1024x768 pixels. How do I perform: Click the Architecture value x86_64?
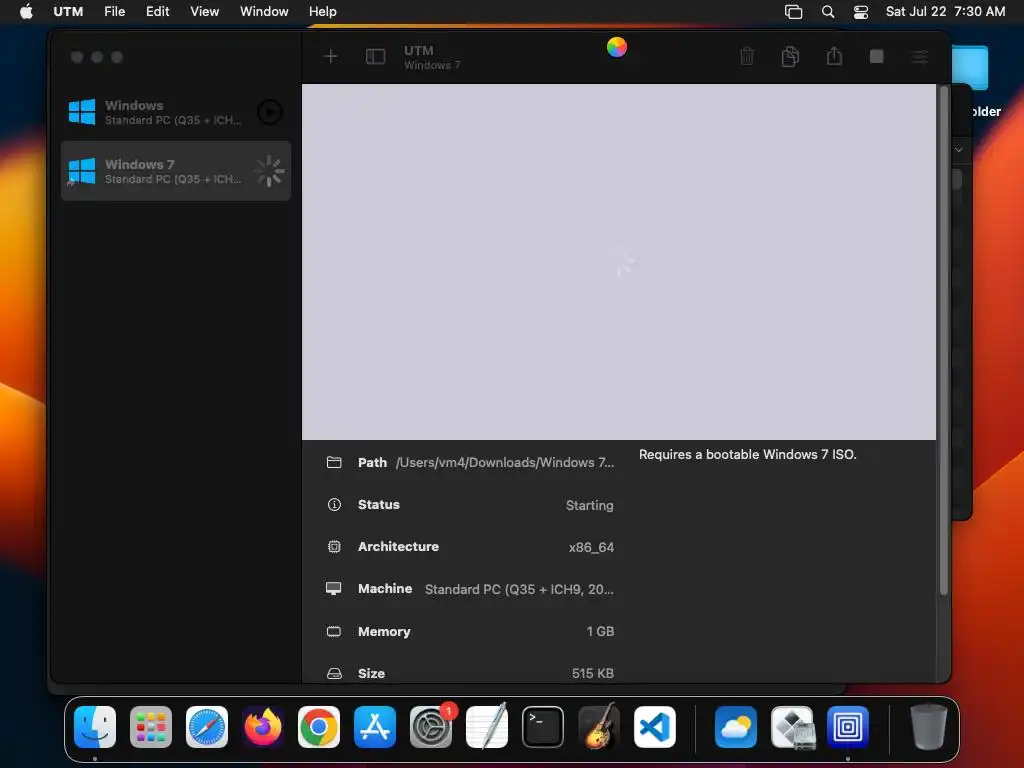[x=591, y=547]
